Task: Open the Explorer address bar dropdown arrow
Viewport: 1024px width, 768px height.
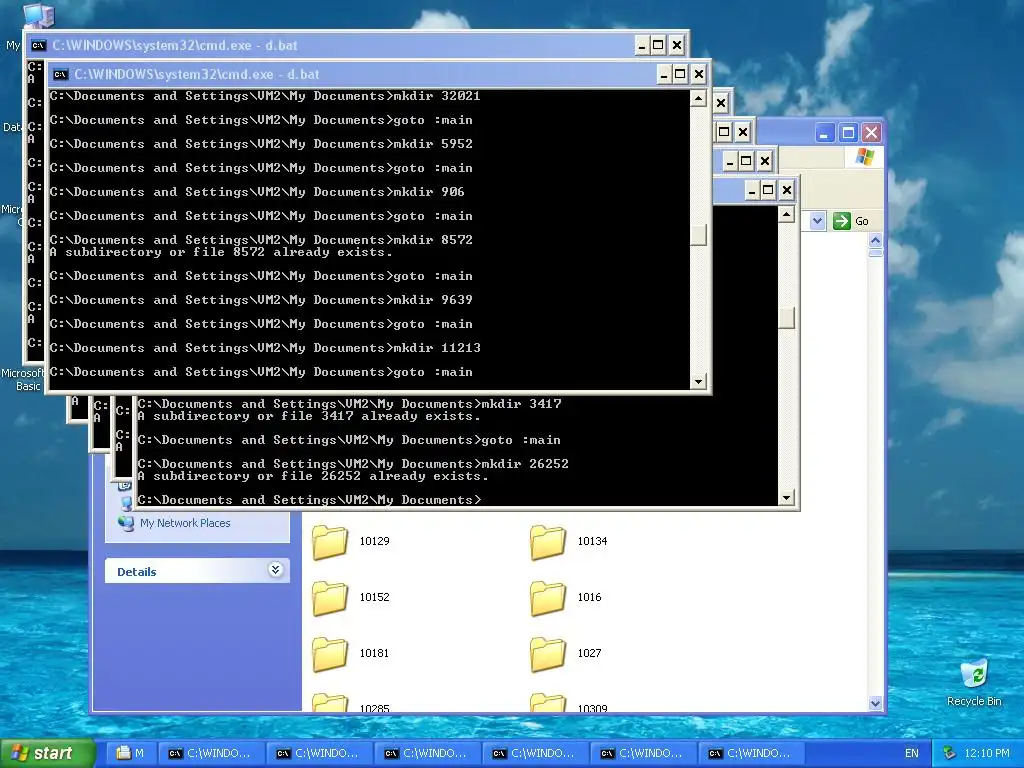Action: click(x=817, y=221)
